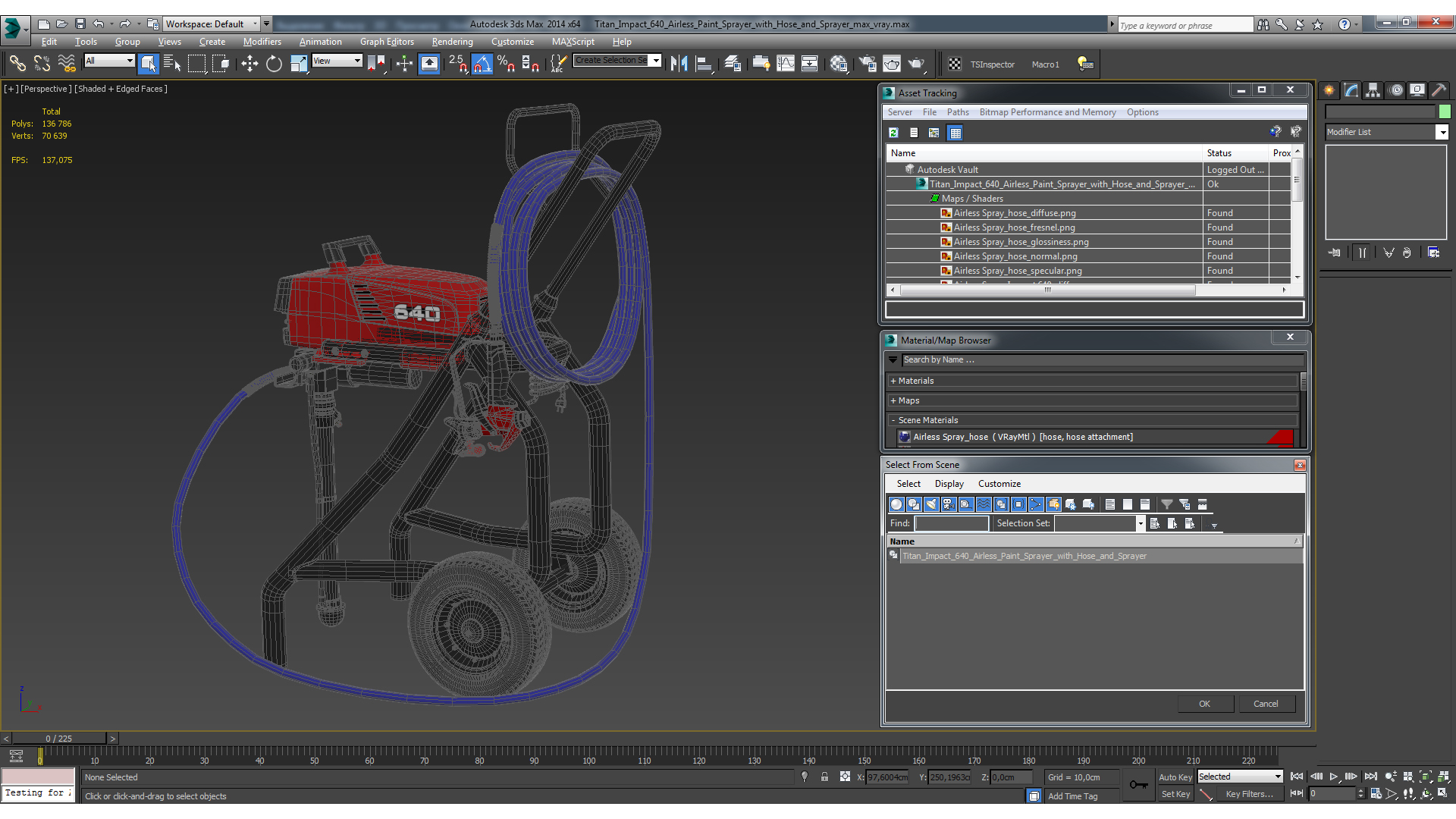Click OK in Select From Scene
Viewport: 1456px width, 819px height.
click(1204, 704)
